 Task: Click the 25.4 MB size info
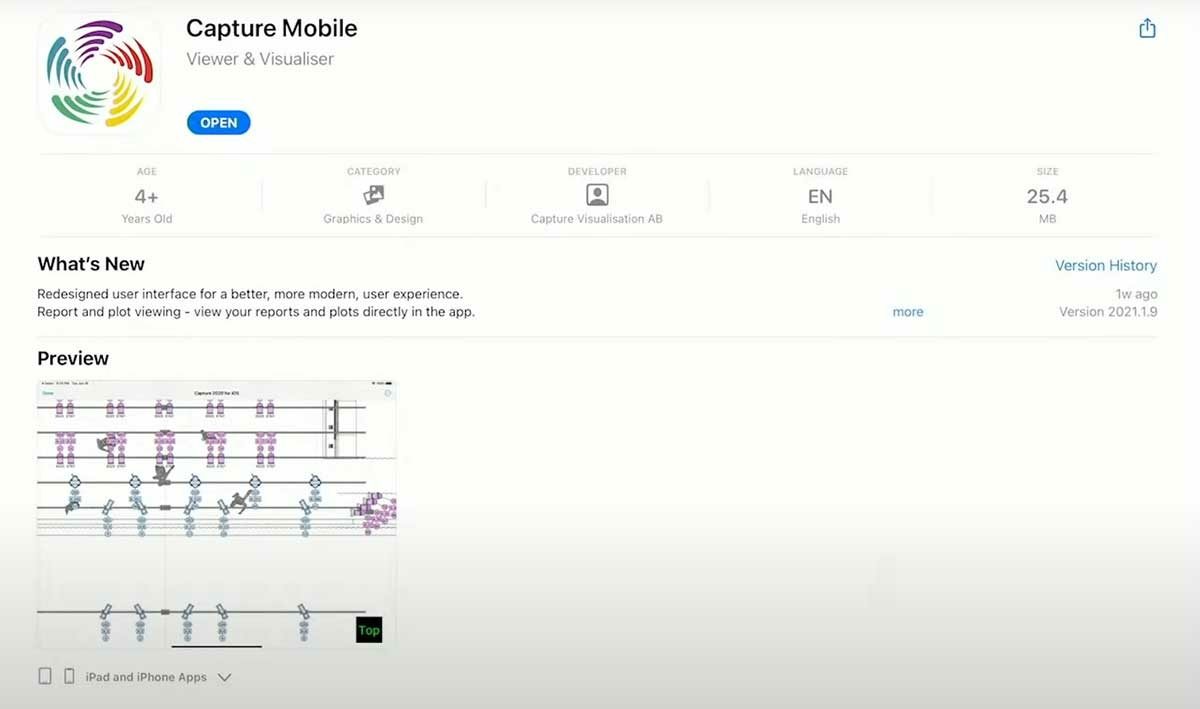click(x=1047, y=197)
